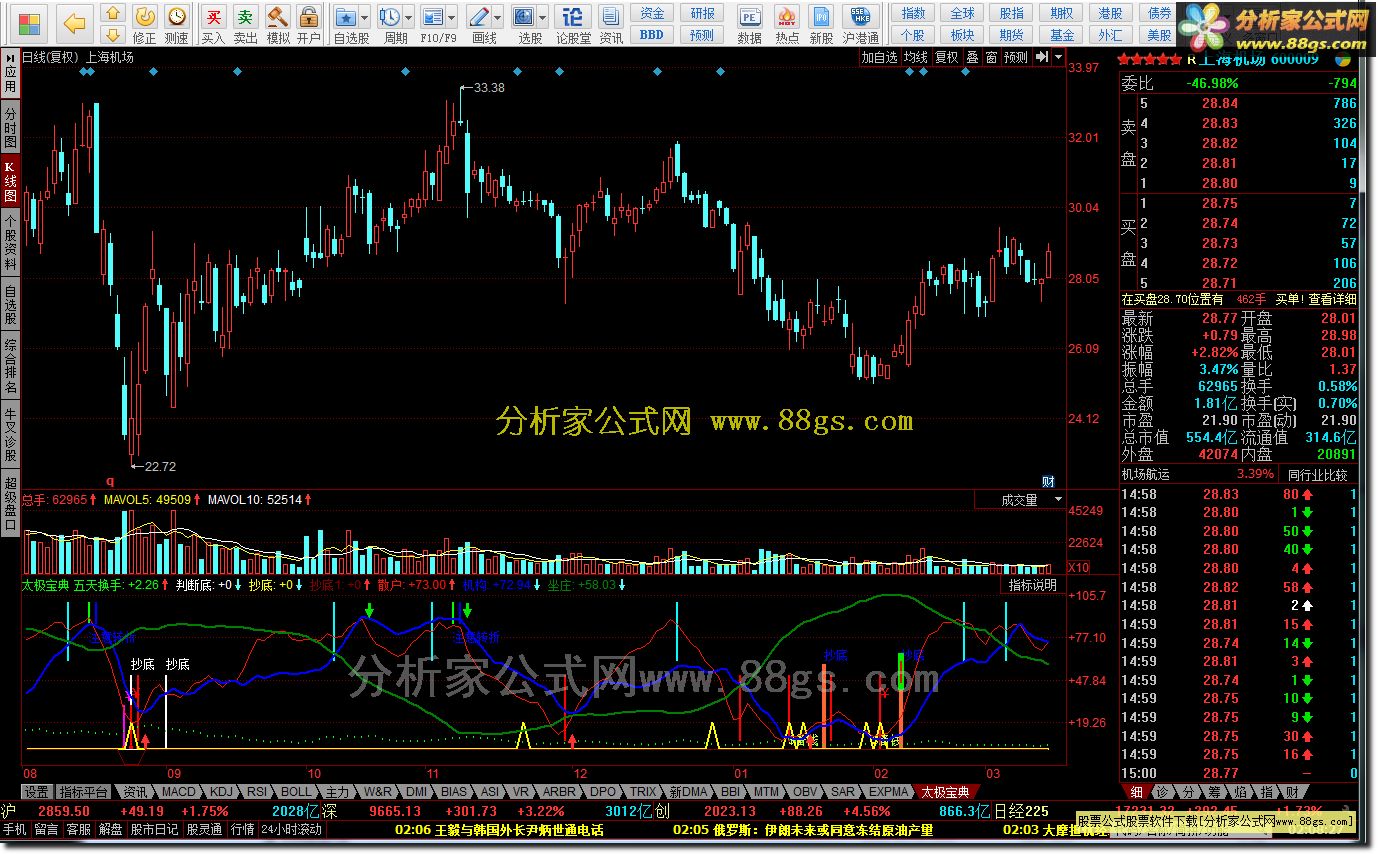Open the 指标平台 indicator platform tab
This screenshot has width=1378, height=854.
tap(82, 791)
